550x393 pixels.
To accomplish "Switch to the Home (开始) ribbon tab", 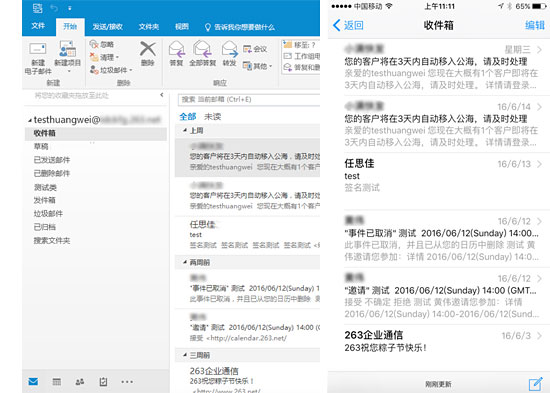I will tap(70, 27).
